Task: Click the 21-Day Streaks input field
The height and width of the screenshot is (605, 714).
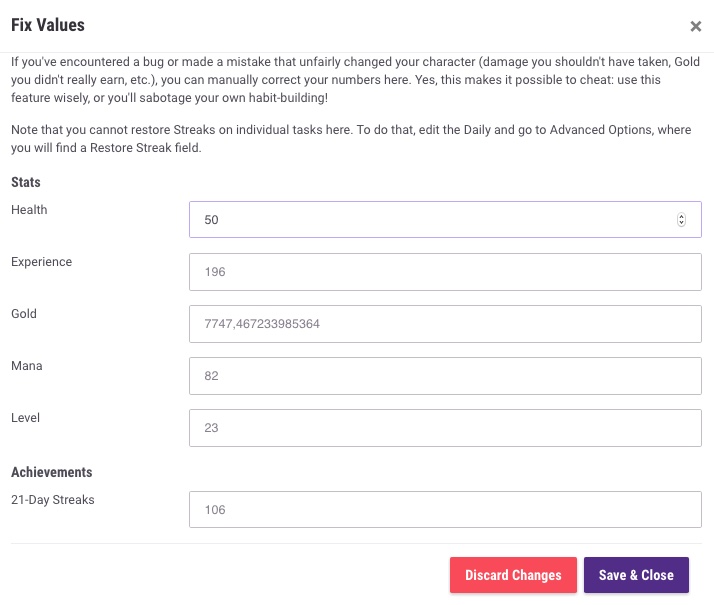Action: click(x=445, y=509)
